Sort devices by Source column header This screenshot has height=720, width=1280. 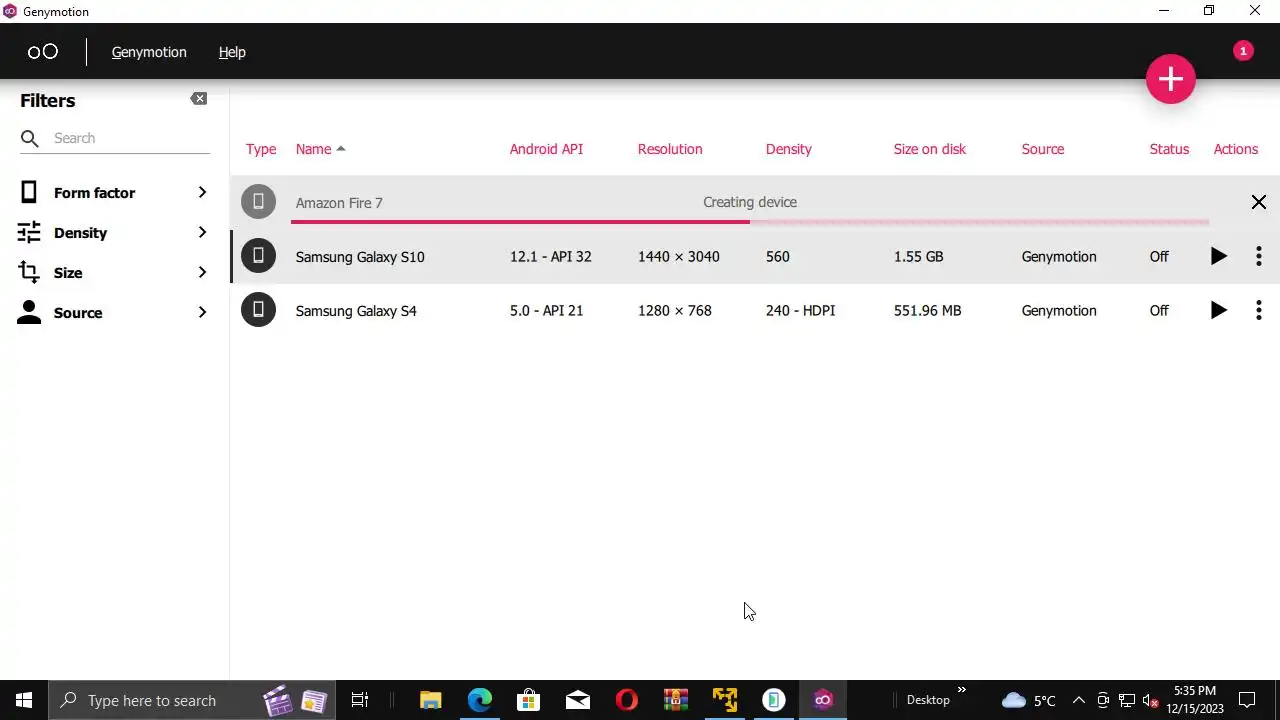pos(1043,149)
